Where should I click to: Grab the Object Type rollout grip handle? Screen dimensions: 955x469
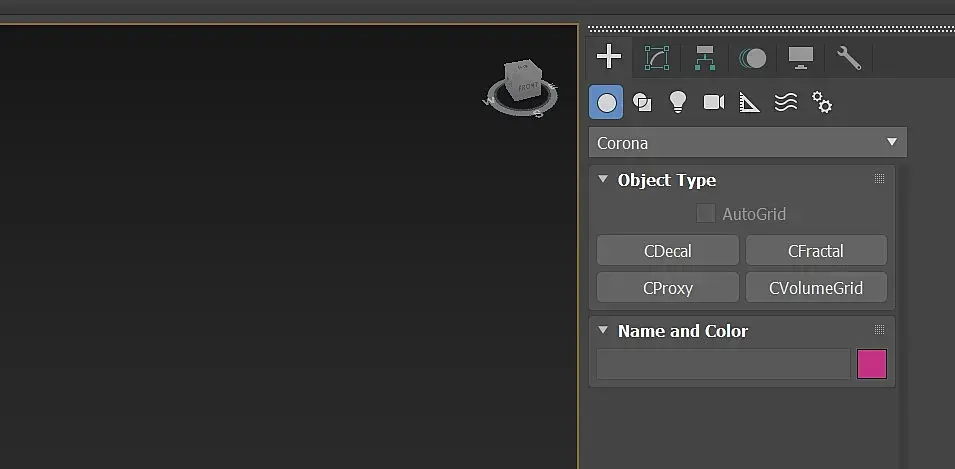point(879,178)
